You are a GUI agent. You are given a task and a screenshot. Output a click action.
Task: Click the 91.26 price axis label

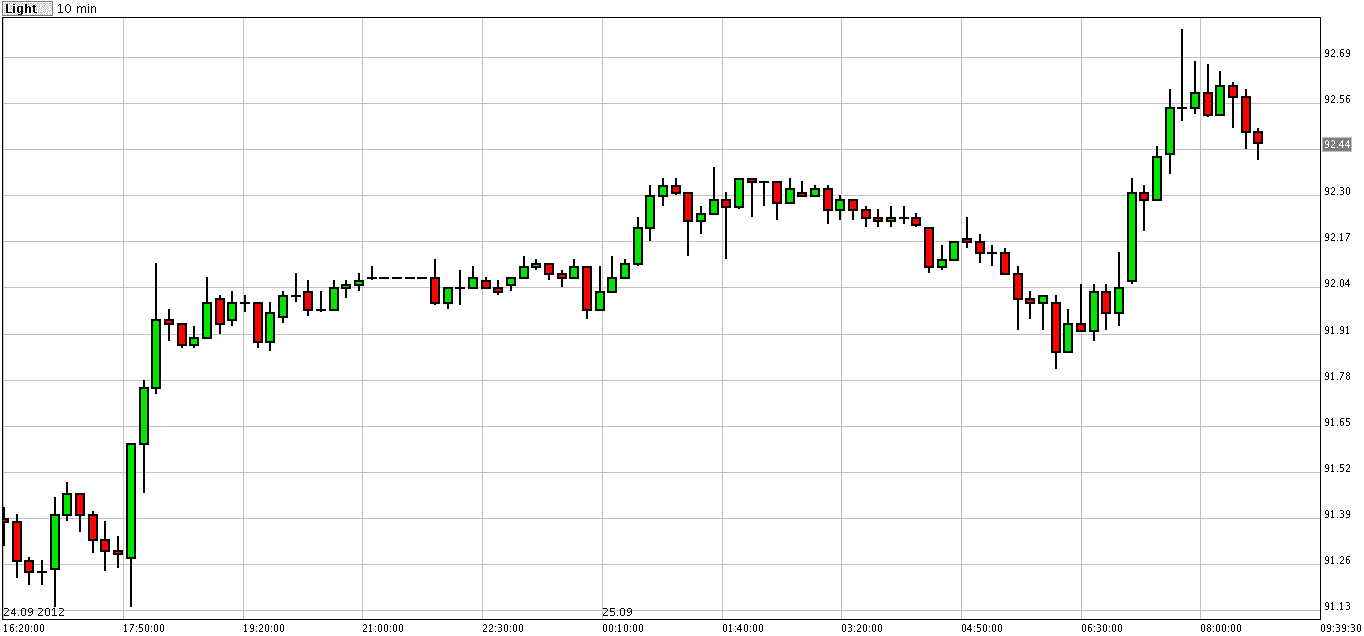(x=1337, y=561)
